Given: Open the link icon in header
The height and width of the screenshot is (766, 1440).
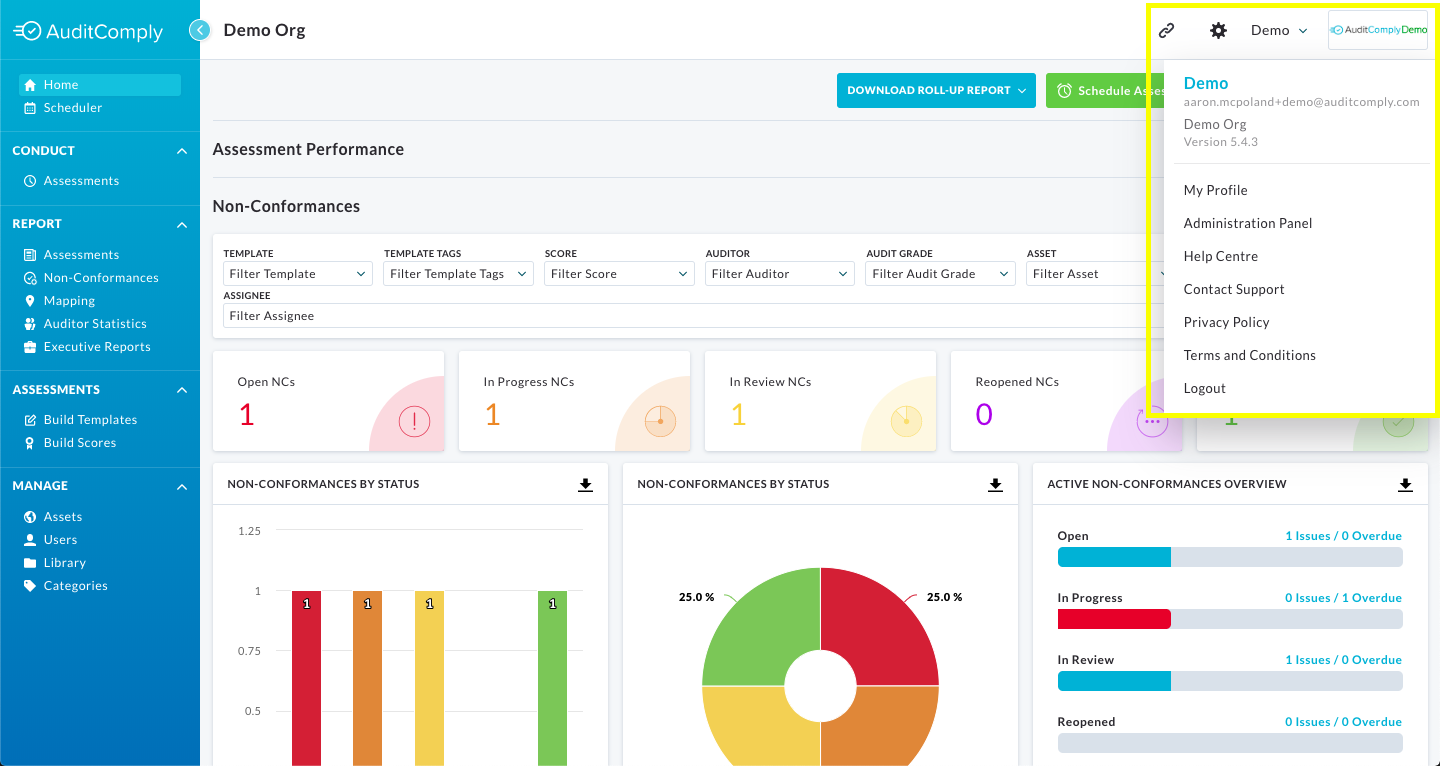Looking at the screenshot, I should (1166, 30).
